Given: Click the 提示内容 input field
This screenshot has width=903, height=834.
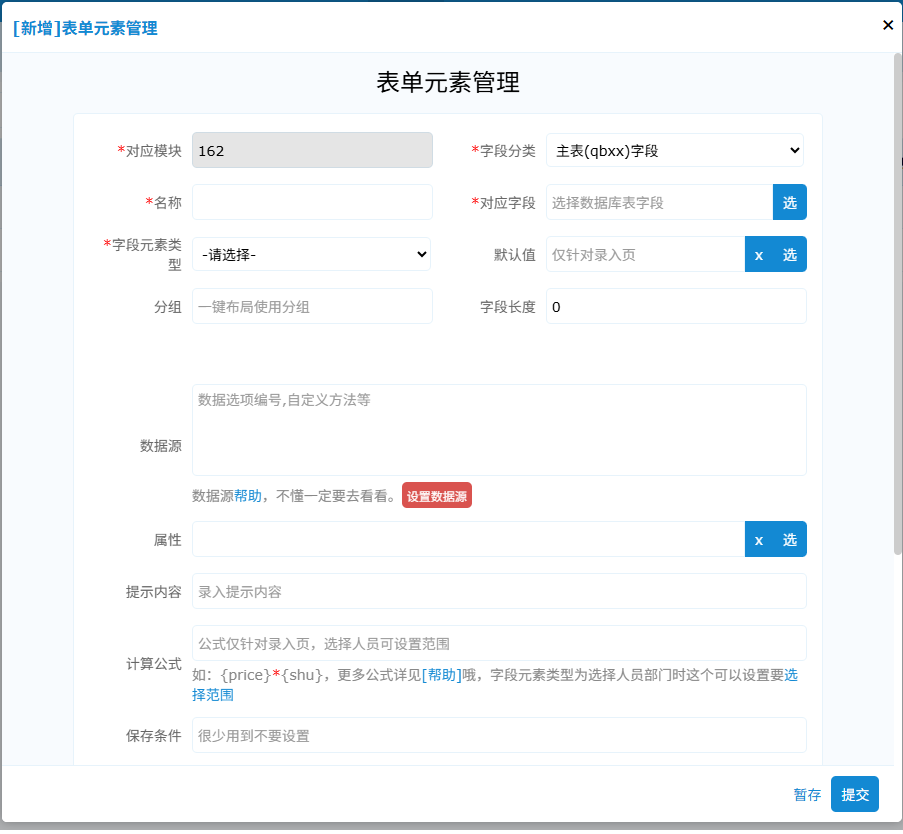Looking at the screenshot, I should click(499, 592).
